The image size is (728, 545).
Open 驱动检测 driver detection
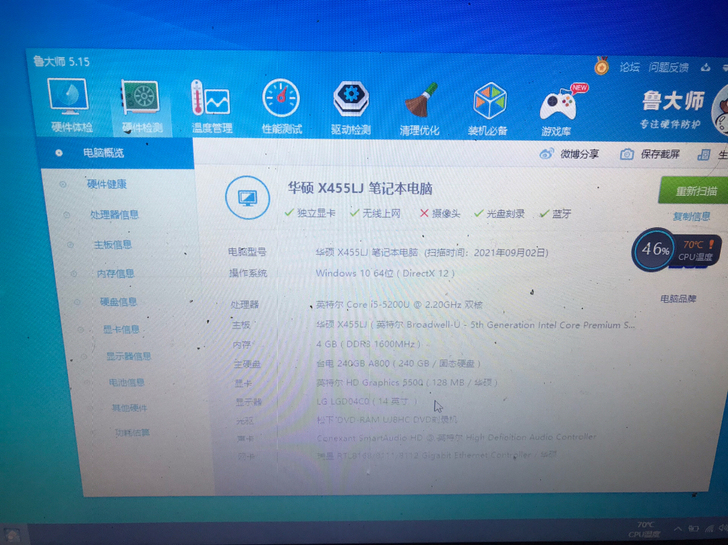tap(351, 108)
